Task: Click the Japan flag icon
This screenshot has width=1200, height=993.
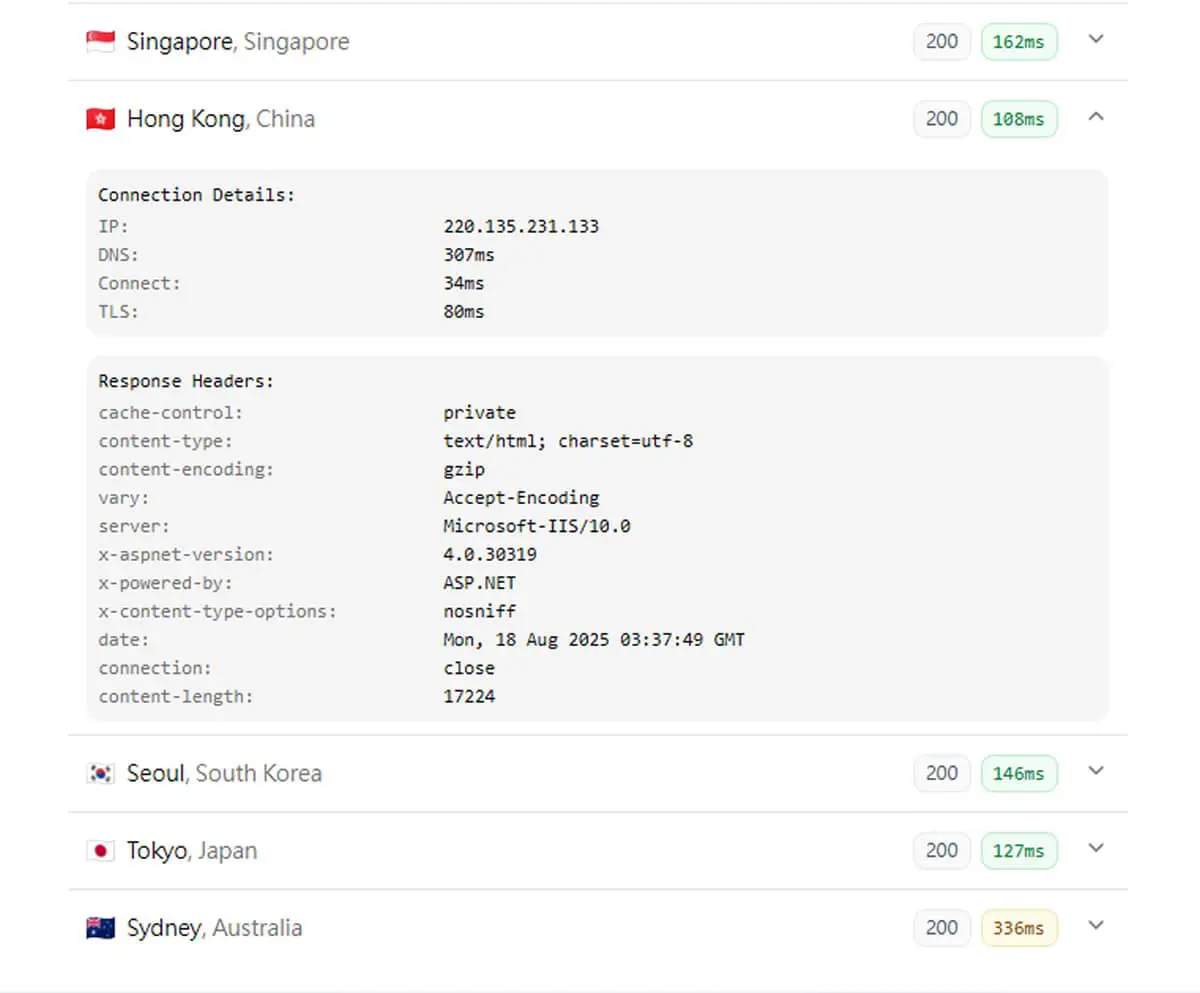Action: [100, 851]
